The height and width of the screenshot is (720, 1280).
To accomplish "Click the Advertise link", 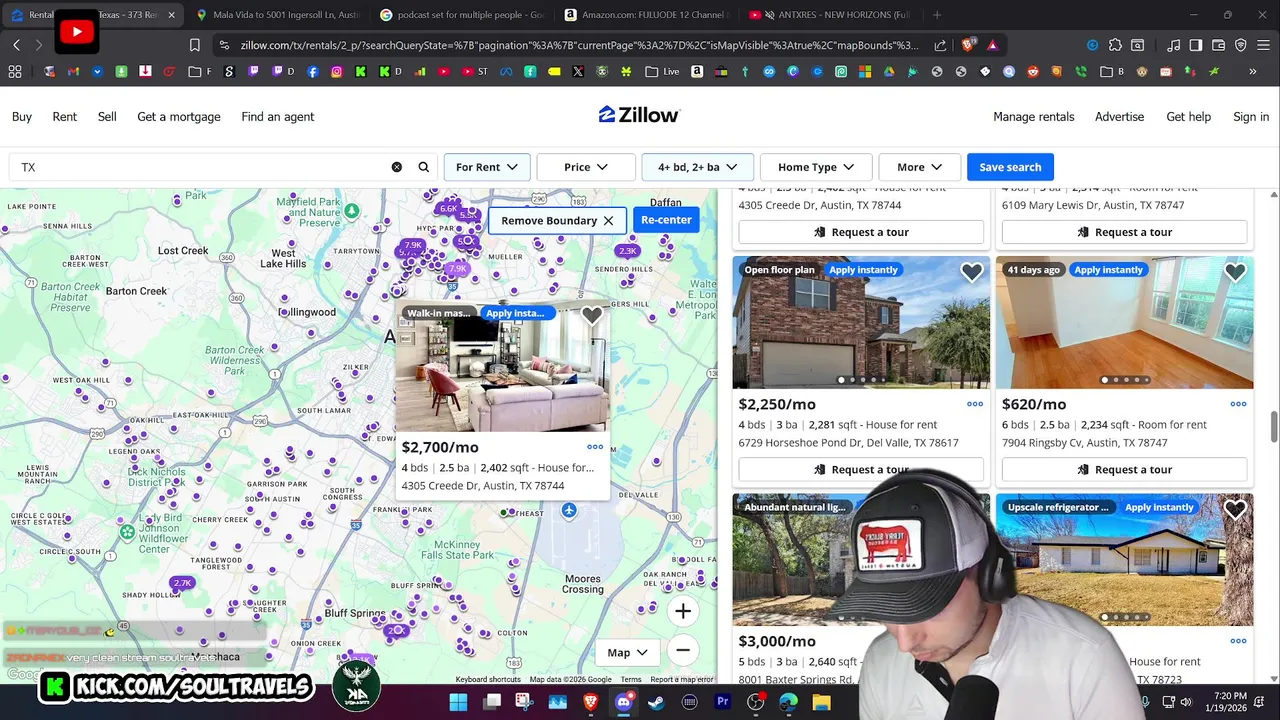I will [x=1119, y=116].
